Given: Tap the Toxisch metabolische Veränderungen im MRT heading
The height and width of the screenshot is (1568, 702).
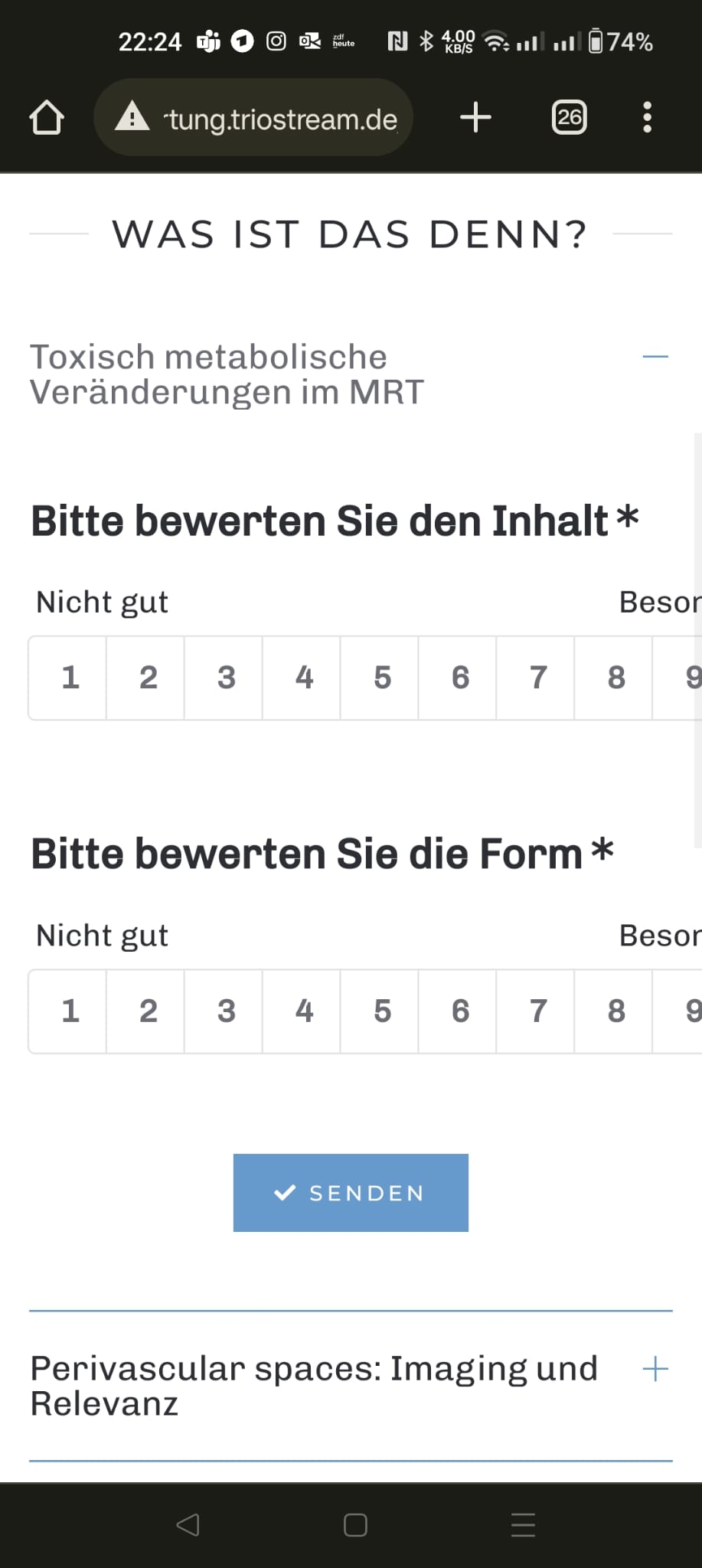Looking at the screenshot, I should tap(227, 374).
